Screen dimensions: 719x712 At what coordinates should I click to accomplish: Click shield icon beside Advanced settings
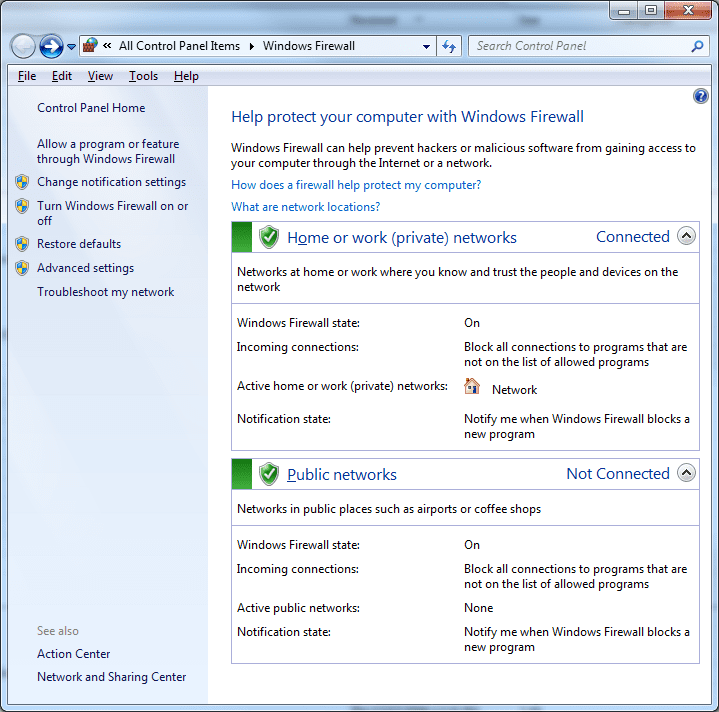coord(22,268)
